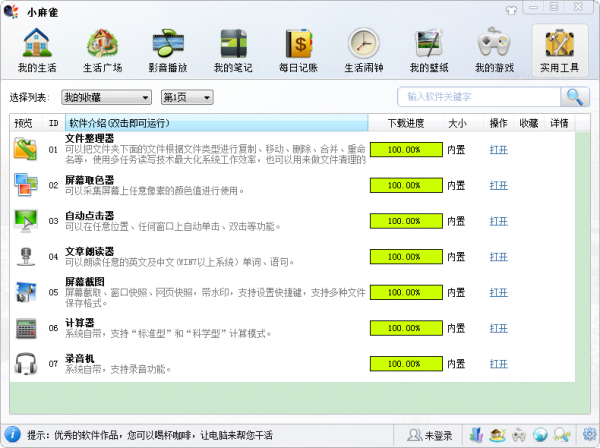Open settings gear in status bar

tap(590, 434)
